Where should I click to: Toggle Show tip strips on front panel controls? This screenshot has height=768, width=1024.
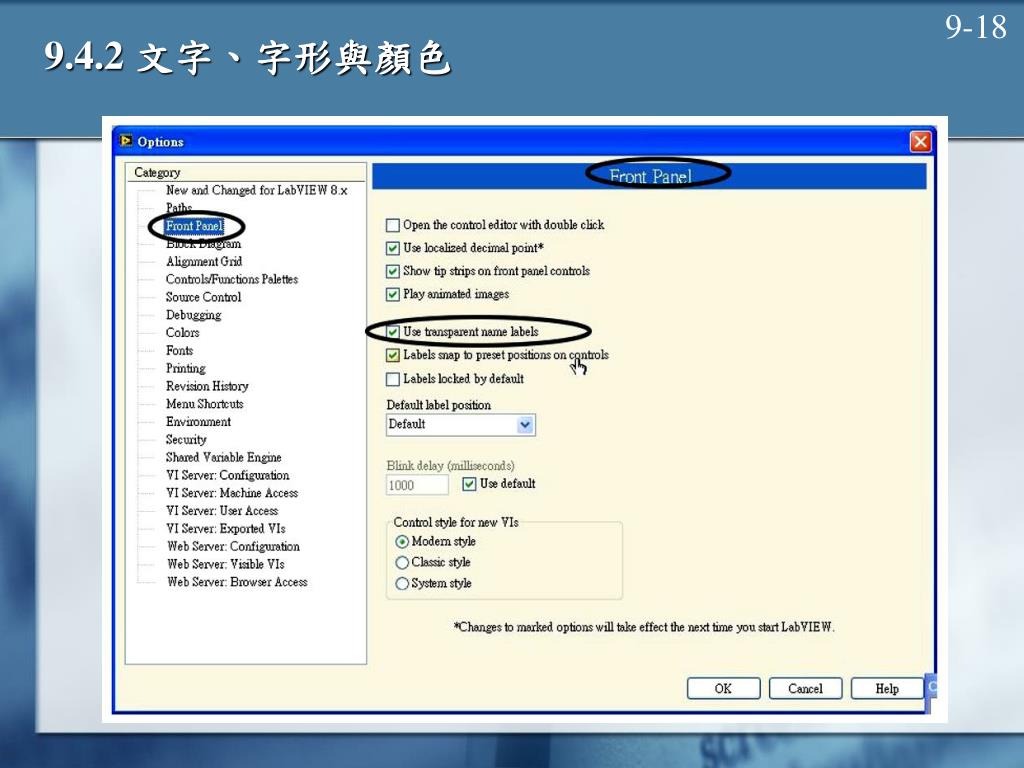coord(392,271)
